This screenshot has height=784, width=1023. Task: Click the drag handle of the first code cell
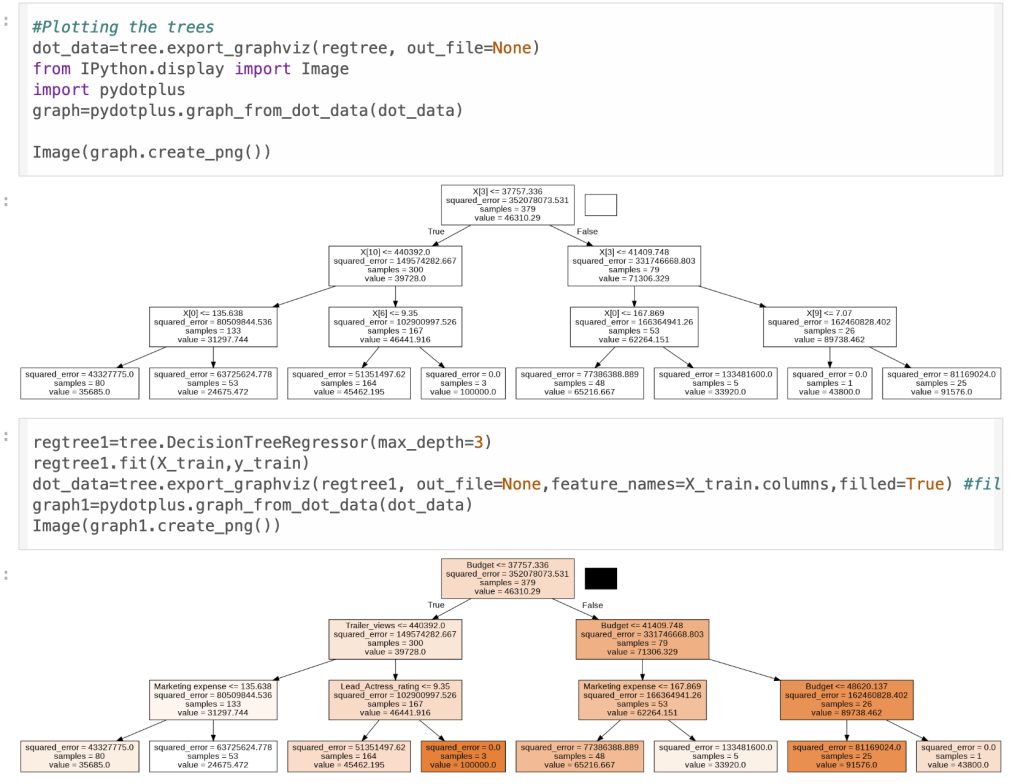click(x=8, y=21)
